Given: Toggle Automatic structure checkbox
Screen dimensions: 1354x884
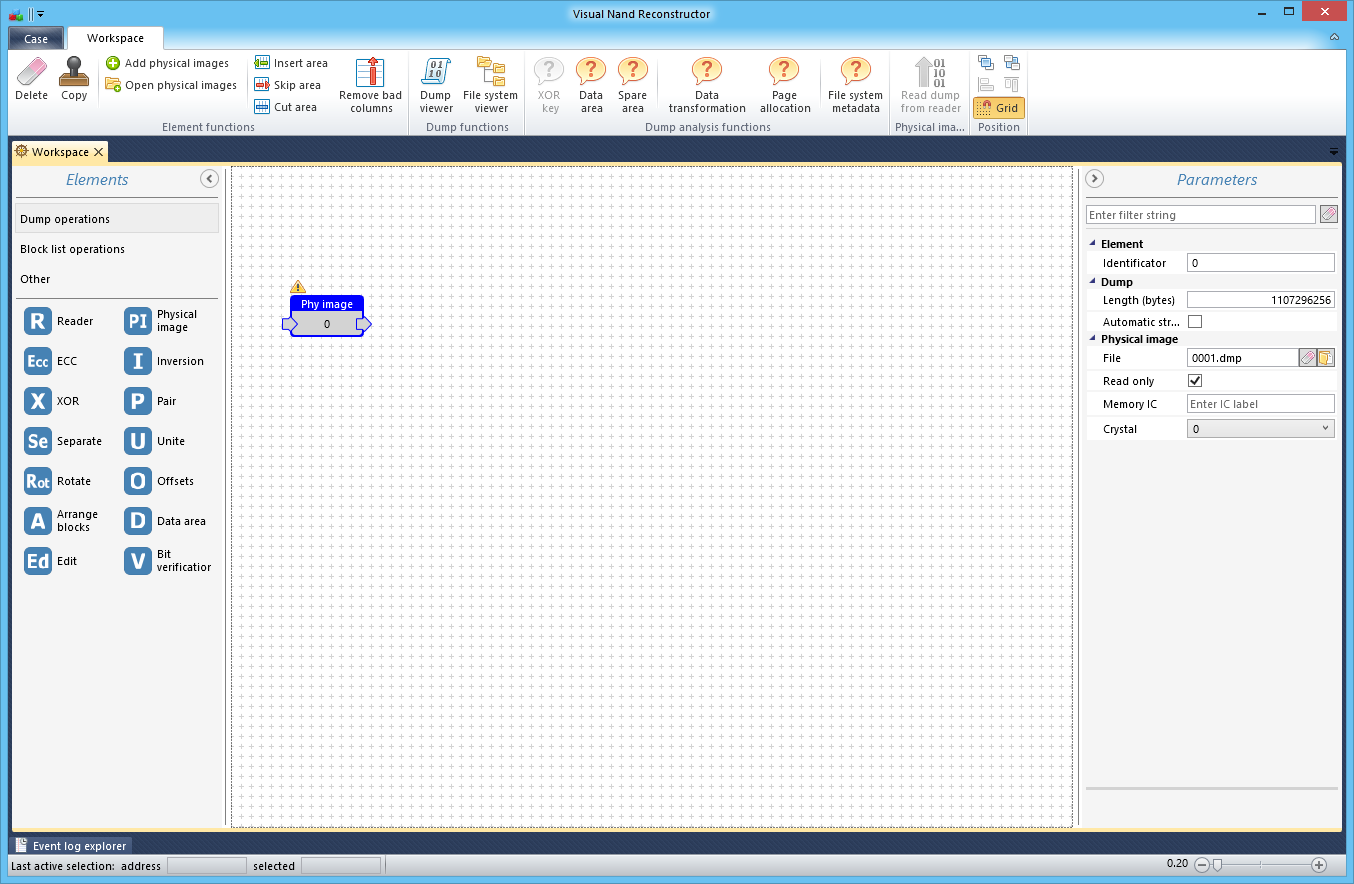Looking at the screenshot, I should coord(1195,322).
